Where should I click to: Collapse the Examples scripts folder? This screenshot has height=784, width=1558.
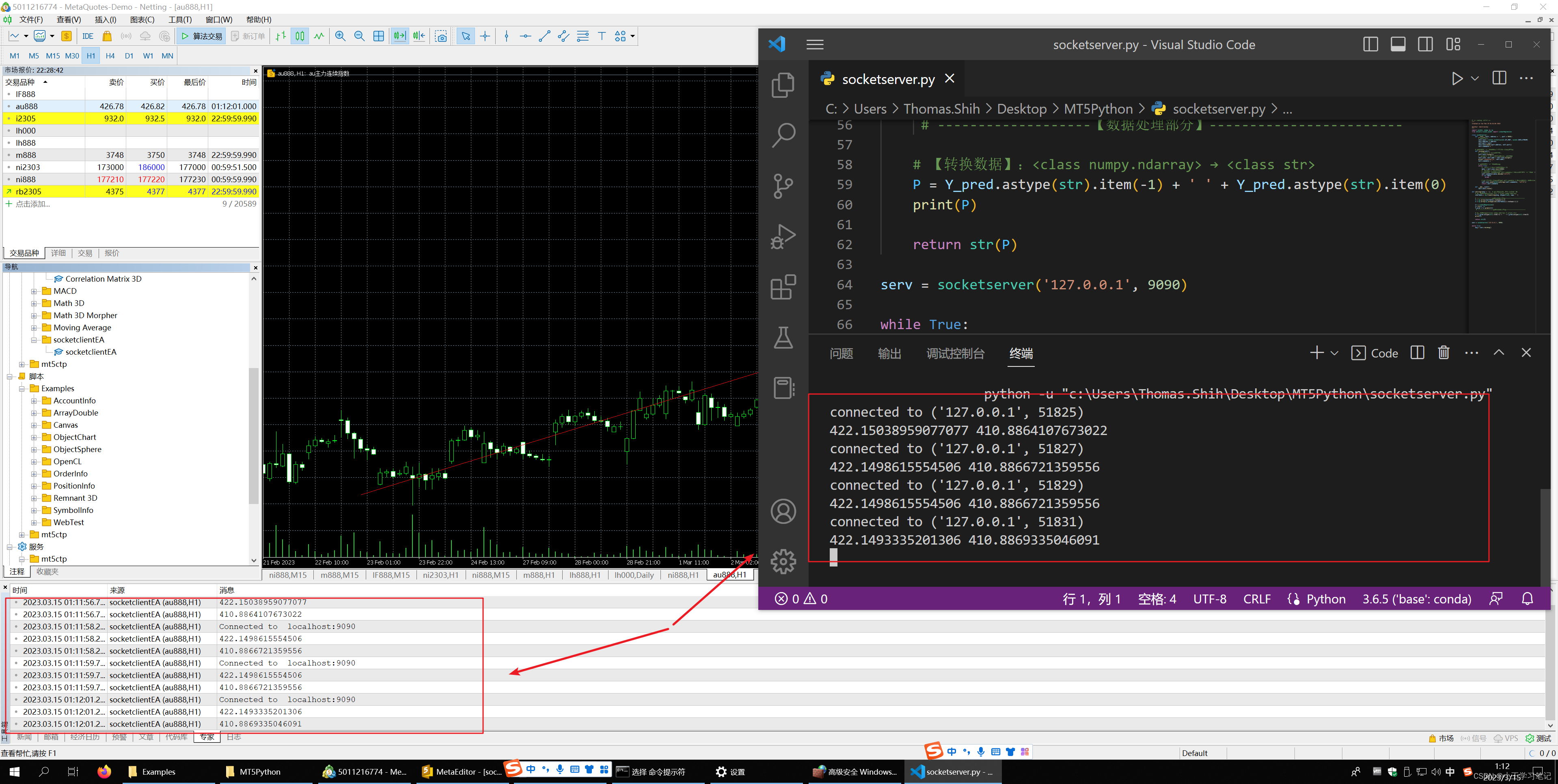(22, 389)
